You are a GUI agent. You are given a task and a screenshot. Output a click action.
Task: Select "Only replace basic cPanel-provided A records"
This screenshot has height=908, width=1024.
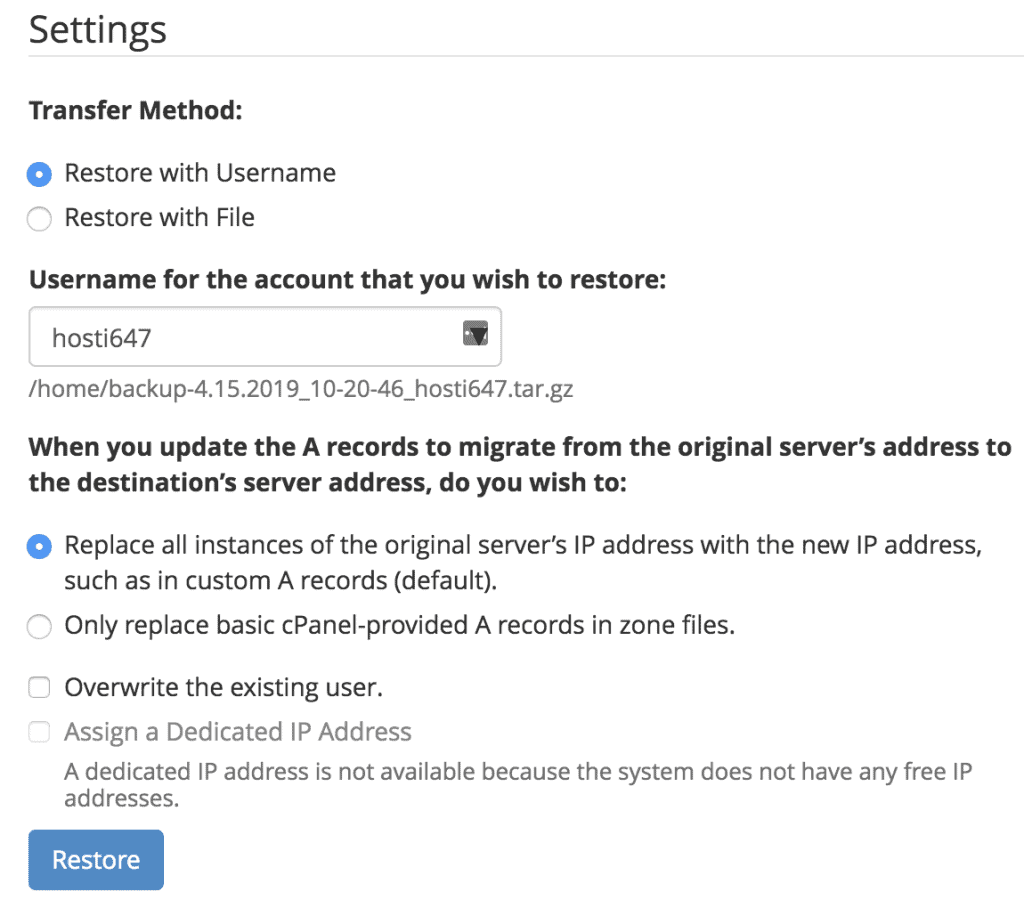pos(38,626)
